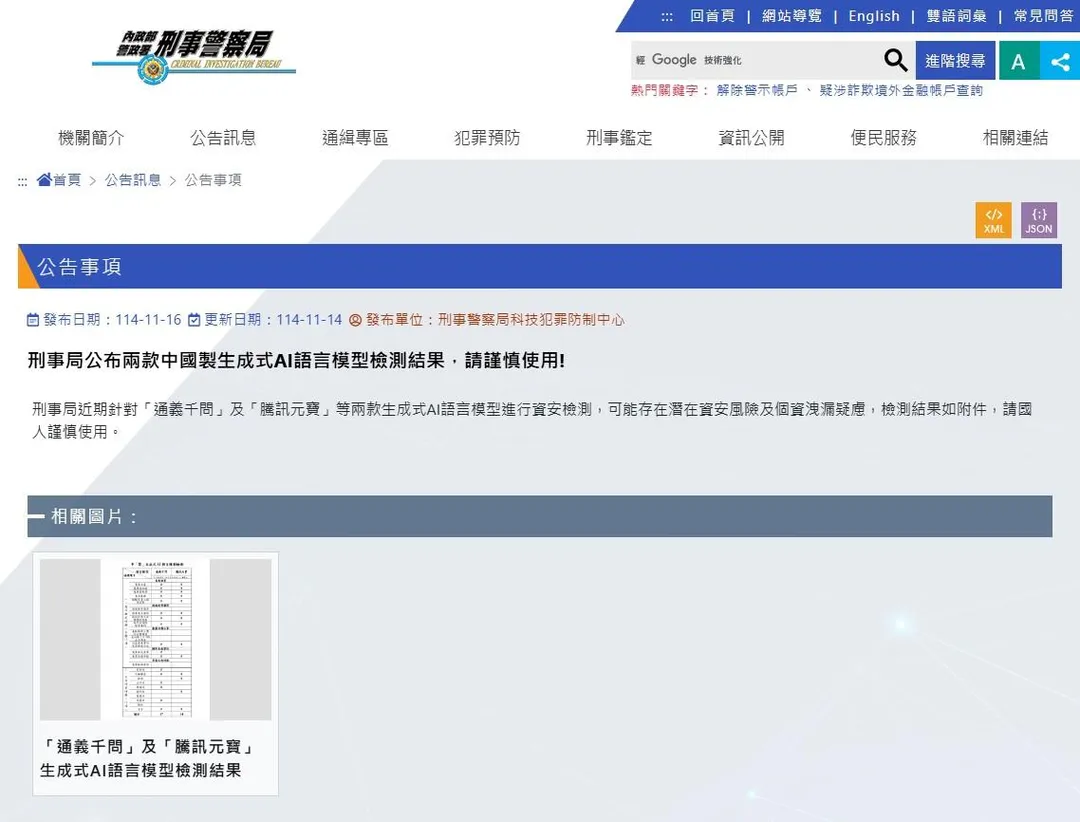
Task: Focus the Google search input field
Action: (756, 61)
